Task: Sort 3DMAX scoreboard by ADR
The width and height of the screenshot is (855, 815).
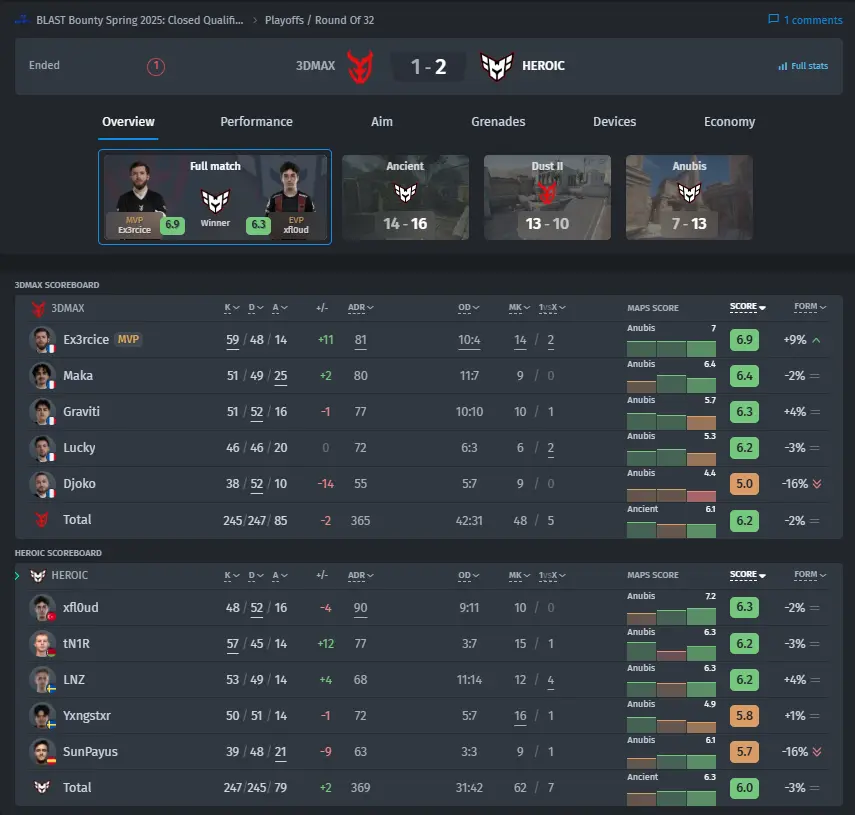Action: (360, 307)
